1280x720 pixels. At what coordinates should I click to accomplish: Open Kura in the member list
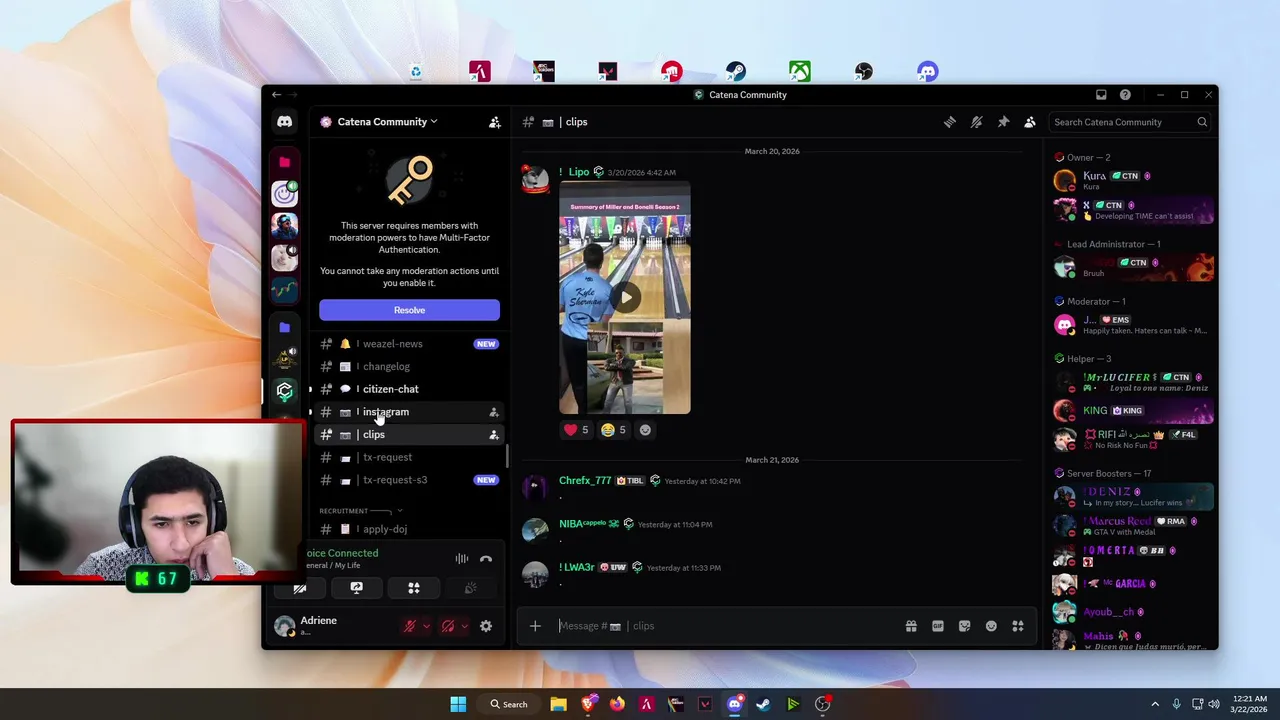[1133, 181]
